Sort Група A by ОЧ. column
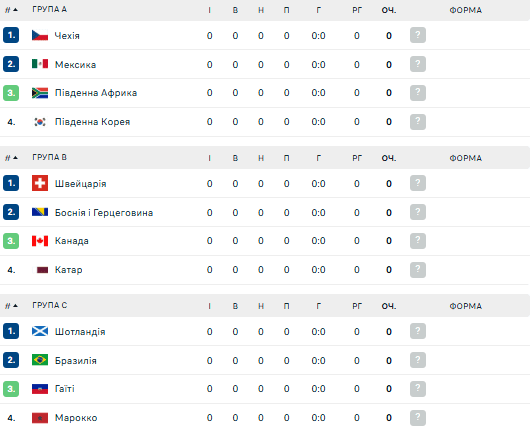This screenshot has height=431, width=531. [389, 10]
